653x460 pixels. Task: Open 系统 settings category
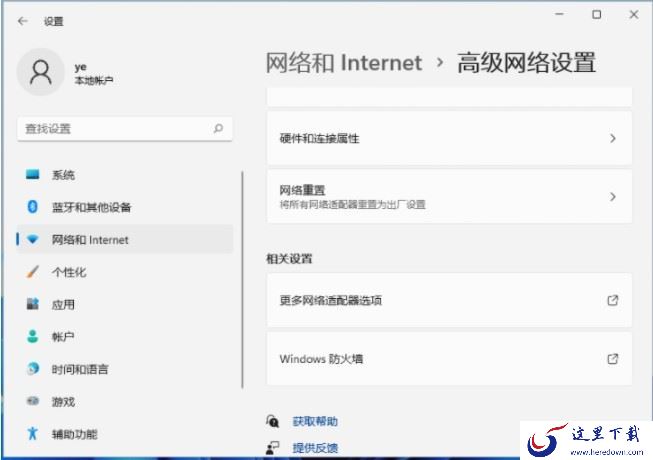[125, 175]
